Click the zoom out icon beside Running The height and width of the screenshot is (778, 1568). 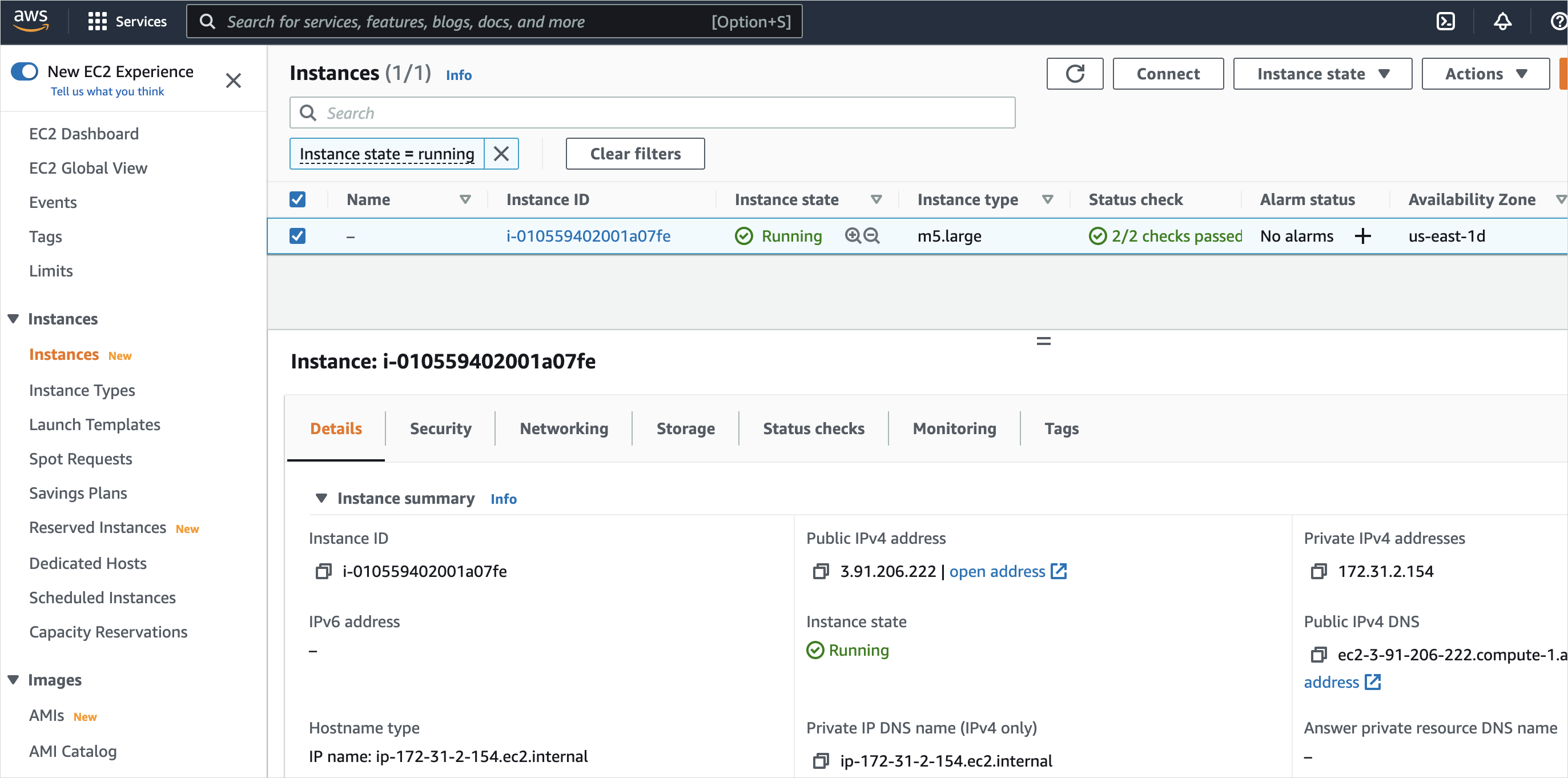[x=872, y=235]
